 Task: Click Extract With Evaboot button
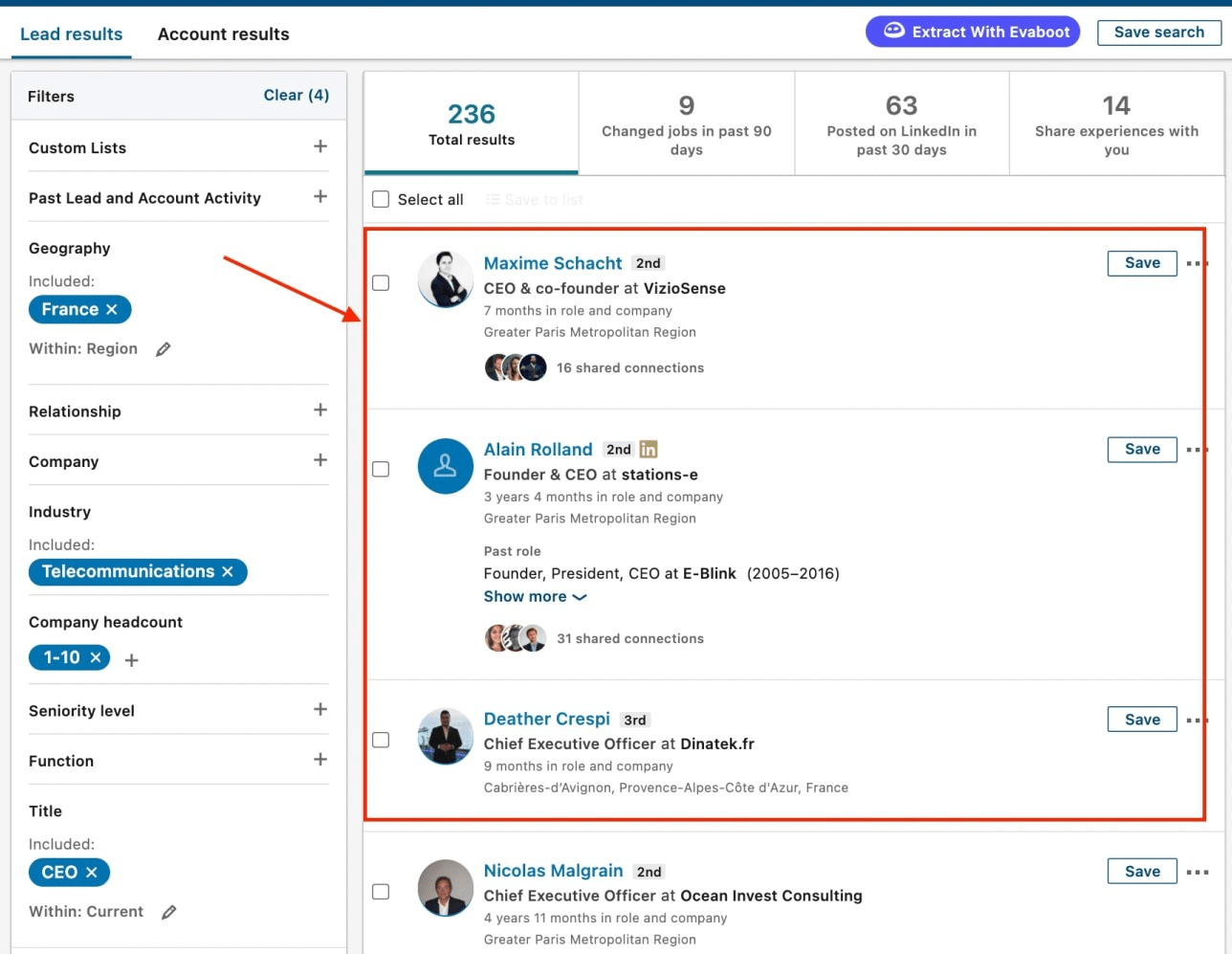pyautogui.click(x=973, y=32)
